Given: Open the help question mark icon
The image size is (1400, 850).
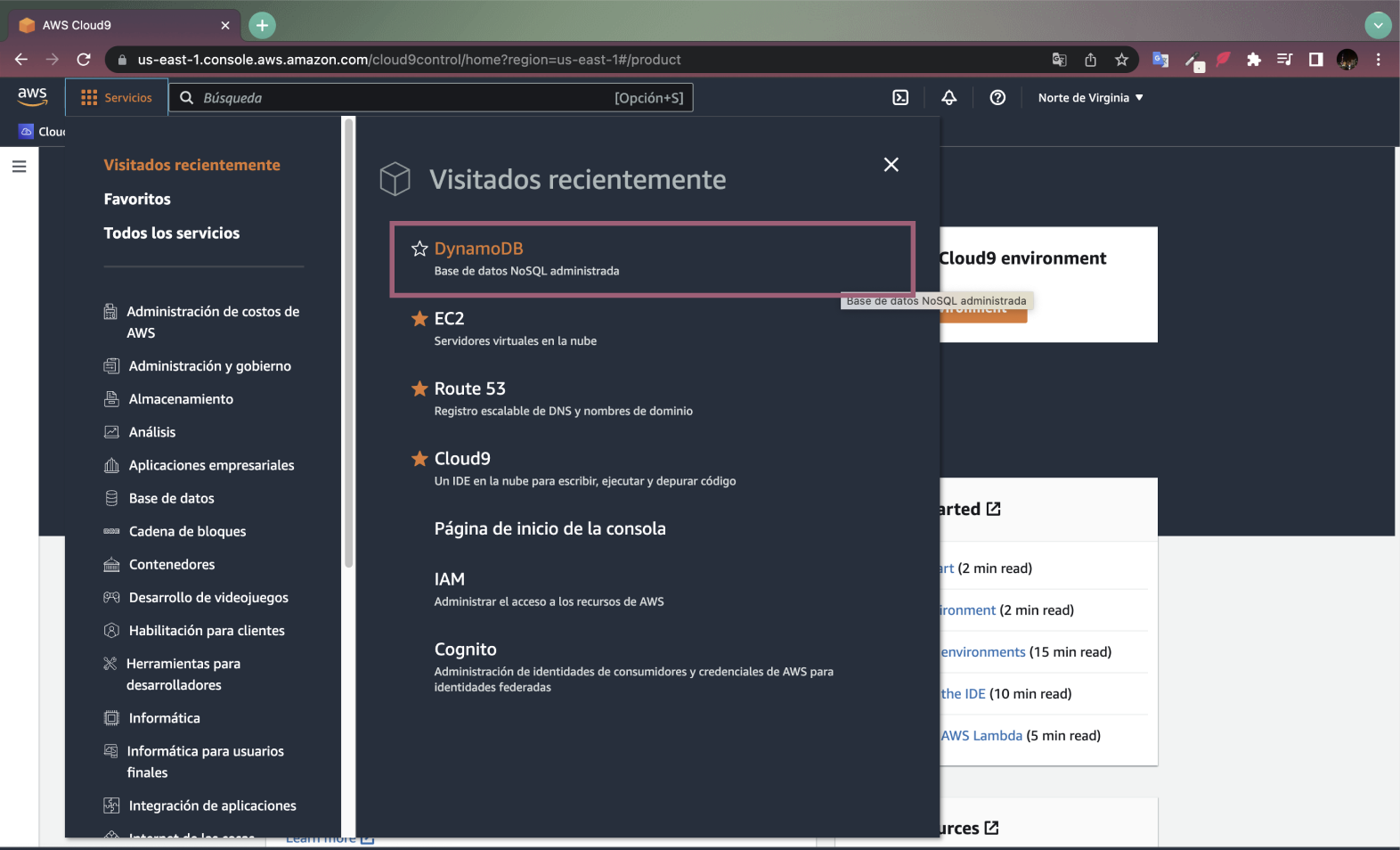Looking at the screenshot, I should click(x=997, y=98).
